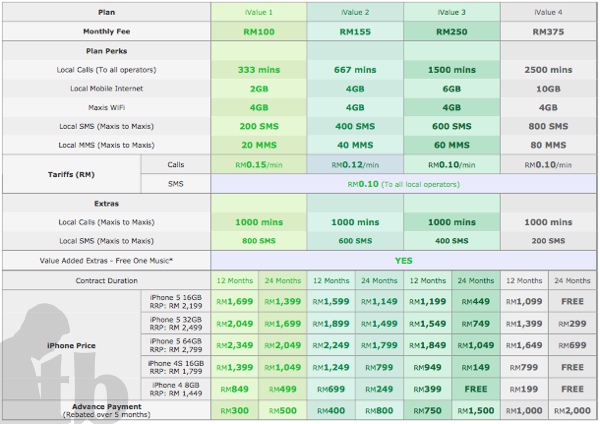Click the RM375 monthly fee cell
The width and height of the screenshot is (600, 424).
point(548,32)
